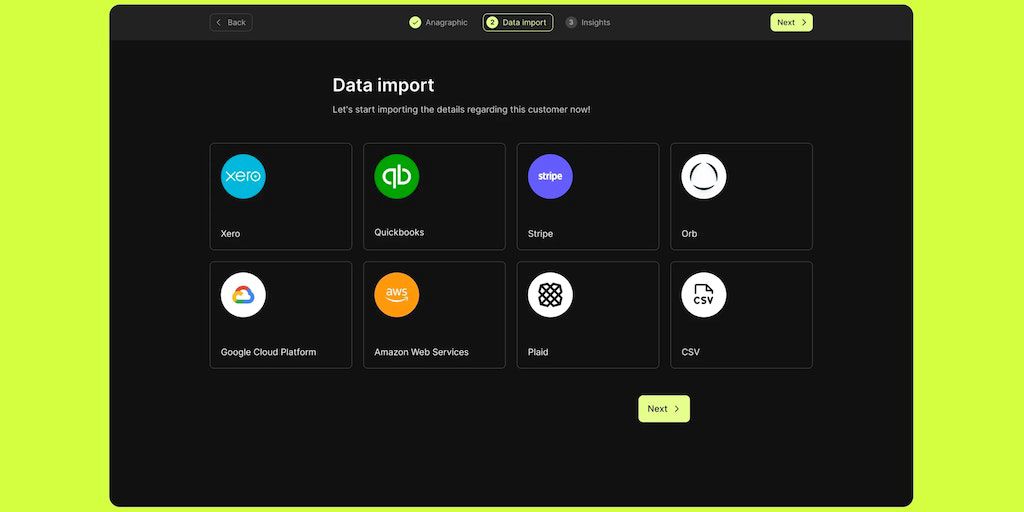
Task: Go back with the Back button
Action: (231, 22)
